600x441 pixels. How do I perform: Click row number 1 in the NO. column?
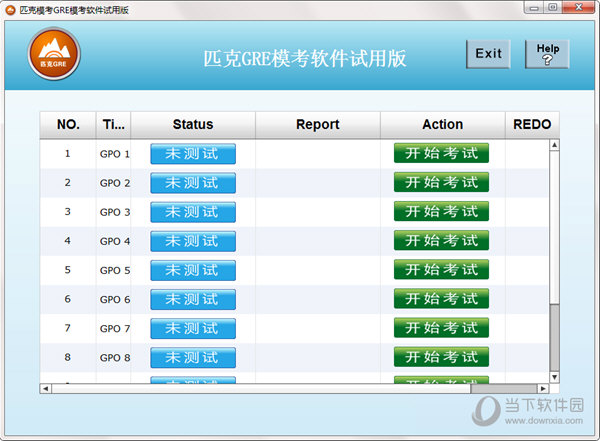click(67, 154)
